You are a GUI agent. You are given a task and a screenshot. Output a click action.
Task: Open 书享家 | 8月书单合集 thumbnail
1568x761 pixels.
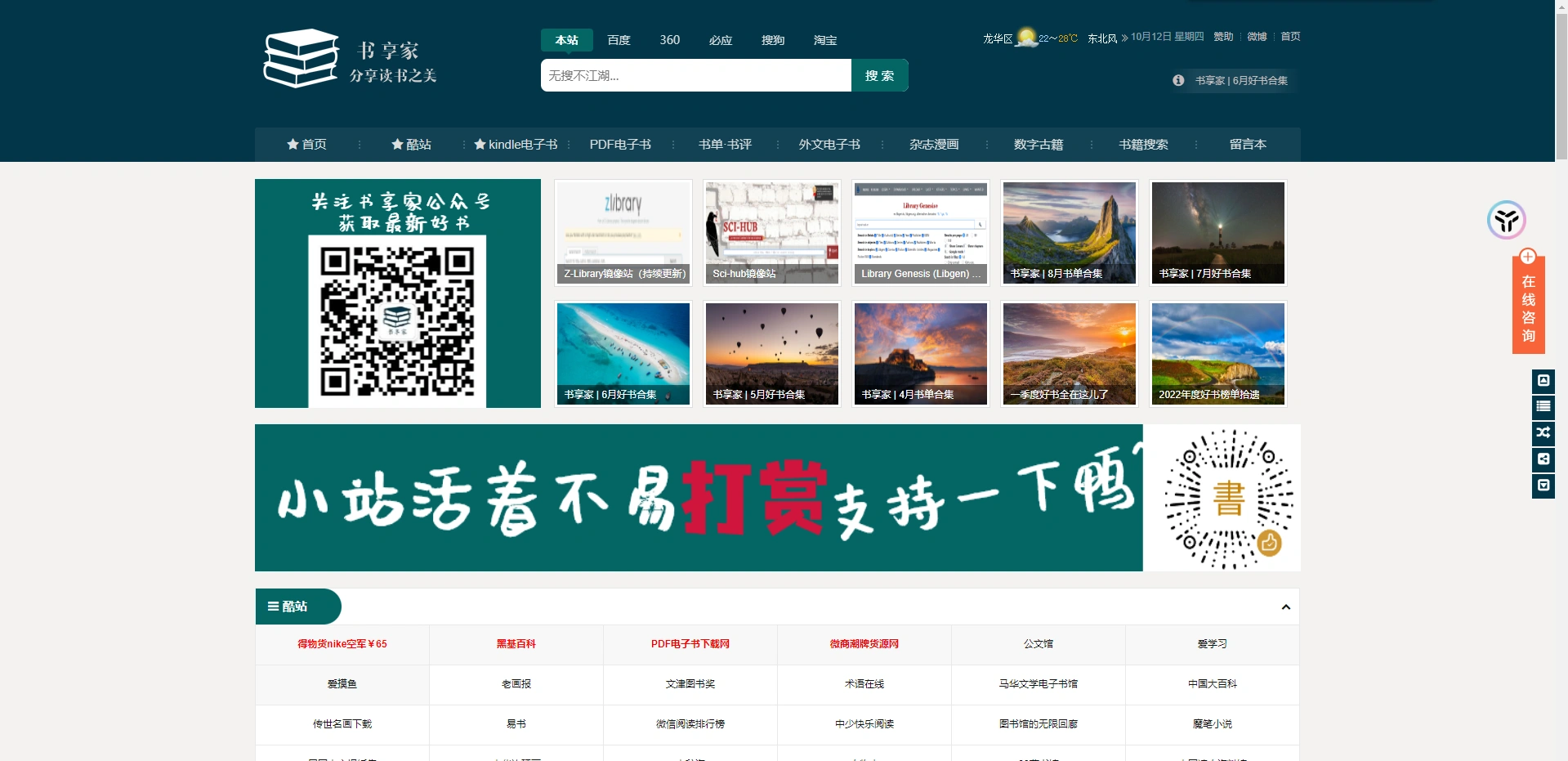(x=1070, y=233)
